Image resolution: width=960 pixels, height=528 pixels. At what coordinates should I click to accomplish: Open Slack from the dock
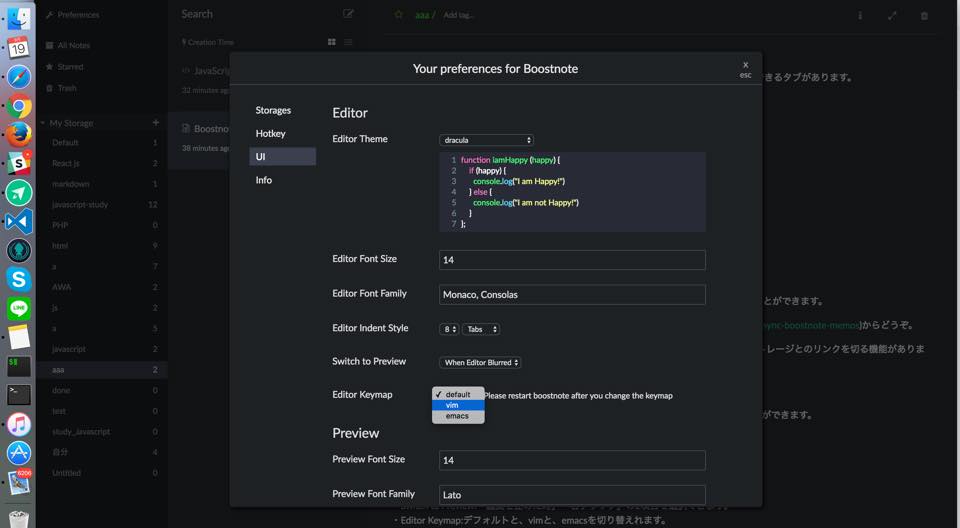18,163
